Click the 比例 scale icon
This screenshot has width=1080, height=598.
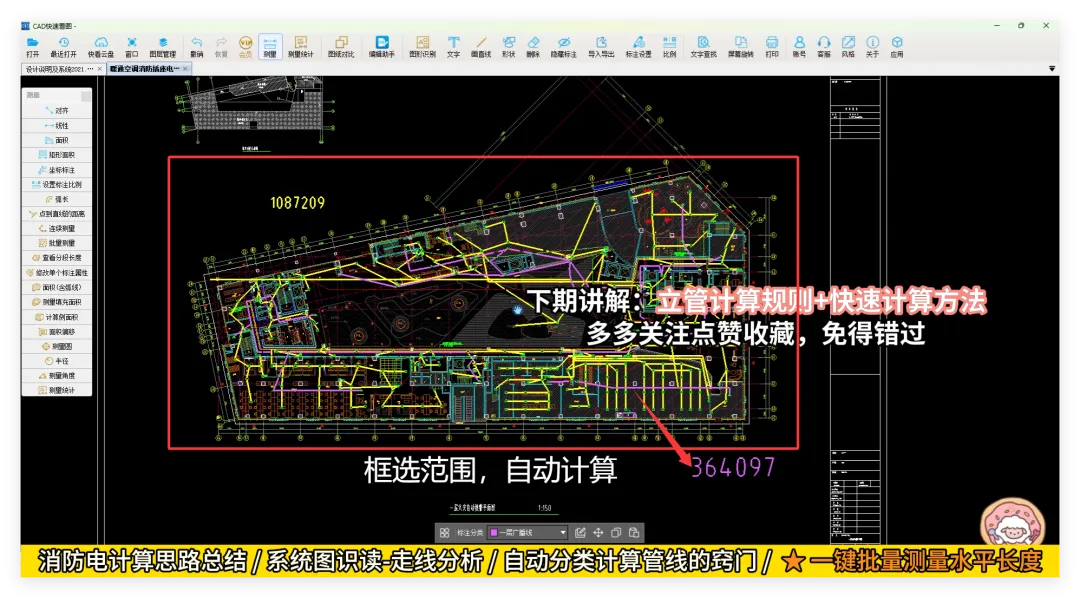coord(669,47)
